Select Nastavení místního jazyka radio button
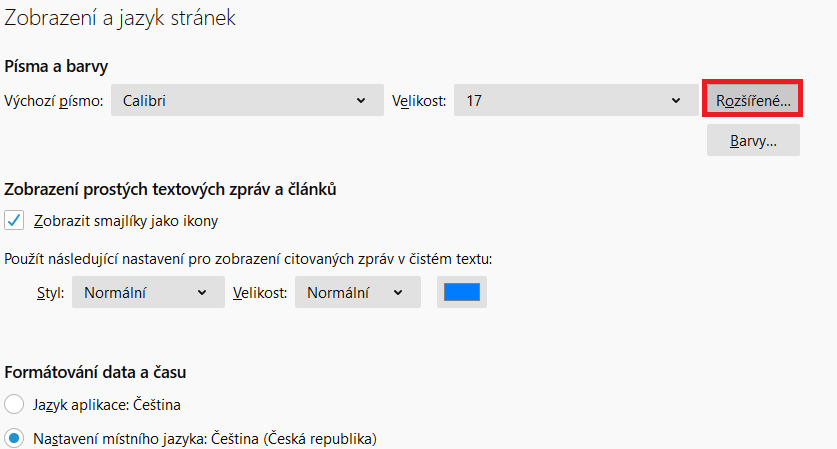The image size is (837, 449). (15, 438)
